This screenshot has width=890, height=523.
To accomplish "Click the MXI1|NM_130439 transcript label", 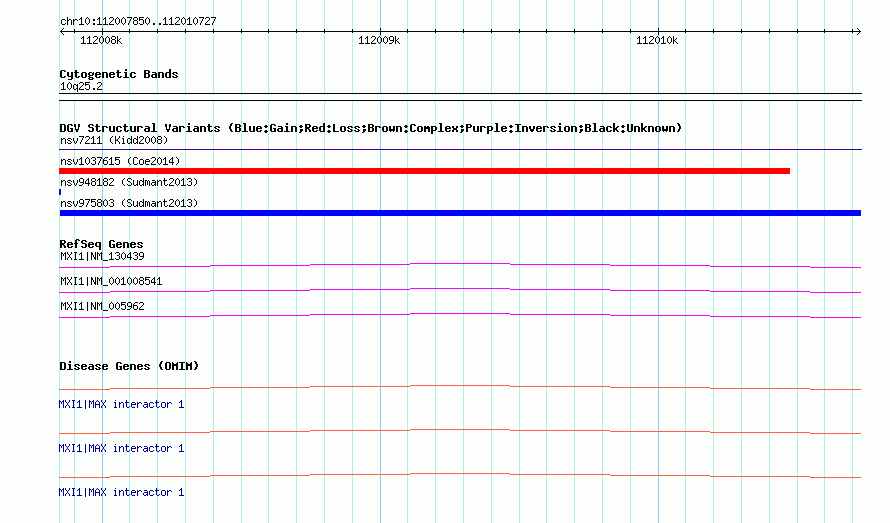I will click(102, 256).
